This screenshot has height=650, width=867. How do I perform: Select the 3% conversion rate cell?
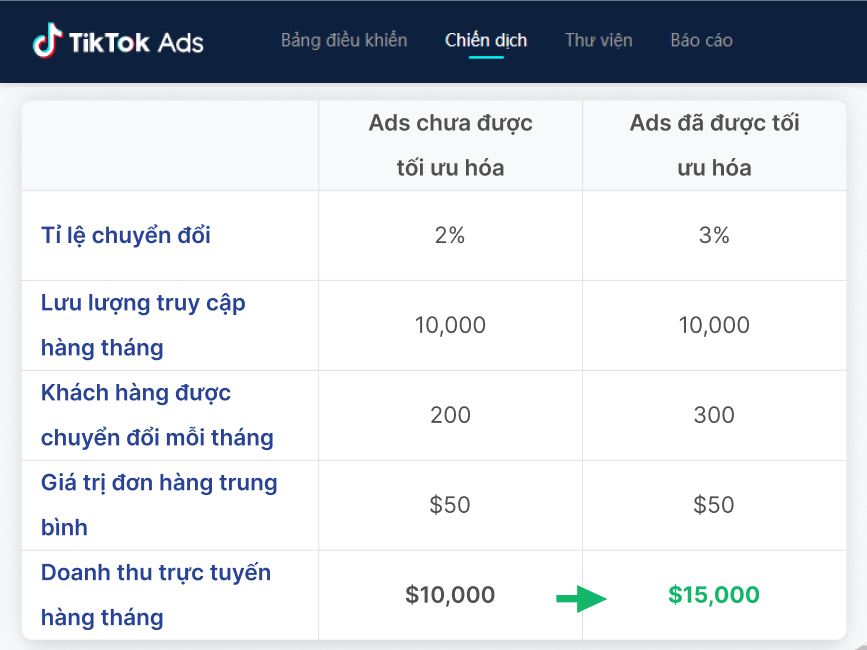coord(714,236)
